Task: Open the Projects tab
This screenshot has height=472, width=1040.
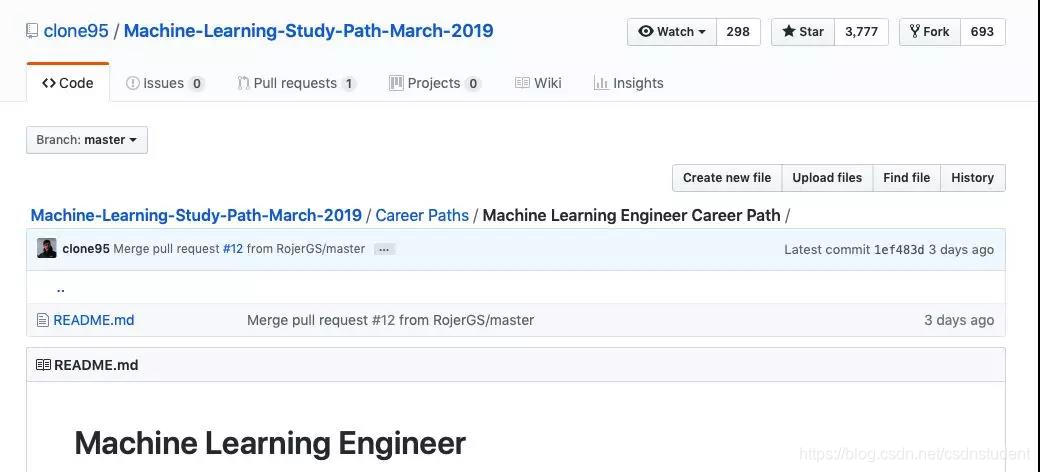Action: coord(434,83)
